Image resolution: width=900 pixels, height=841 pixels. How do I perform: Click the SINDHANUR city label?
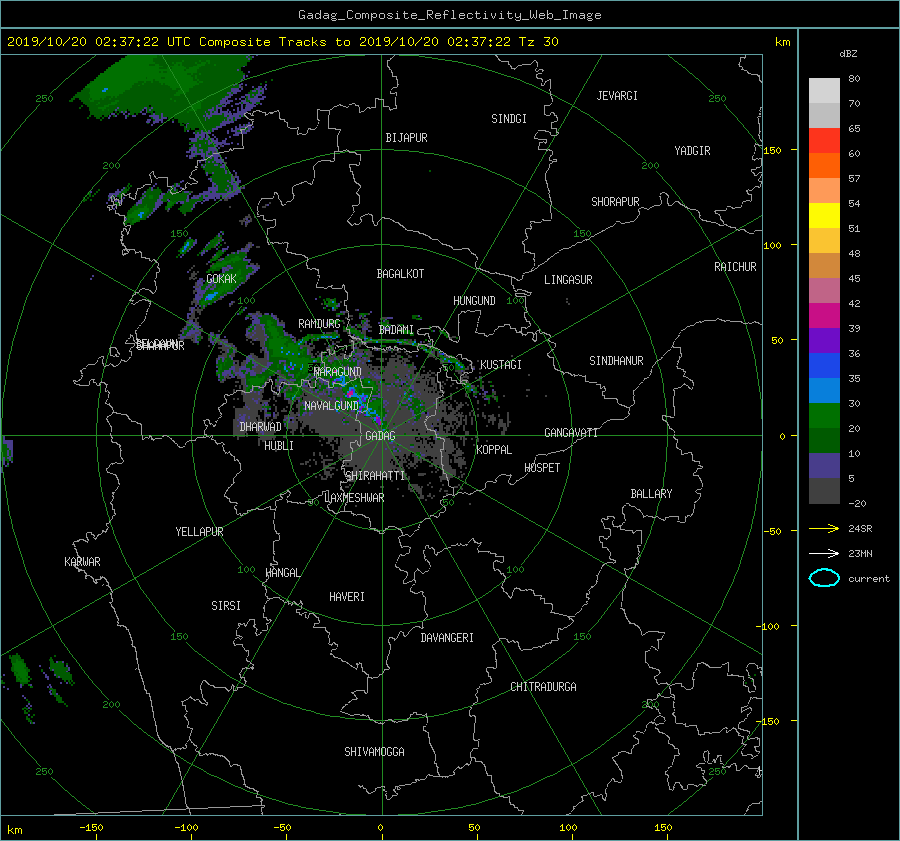pos(616,361)
